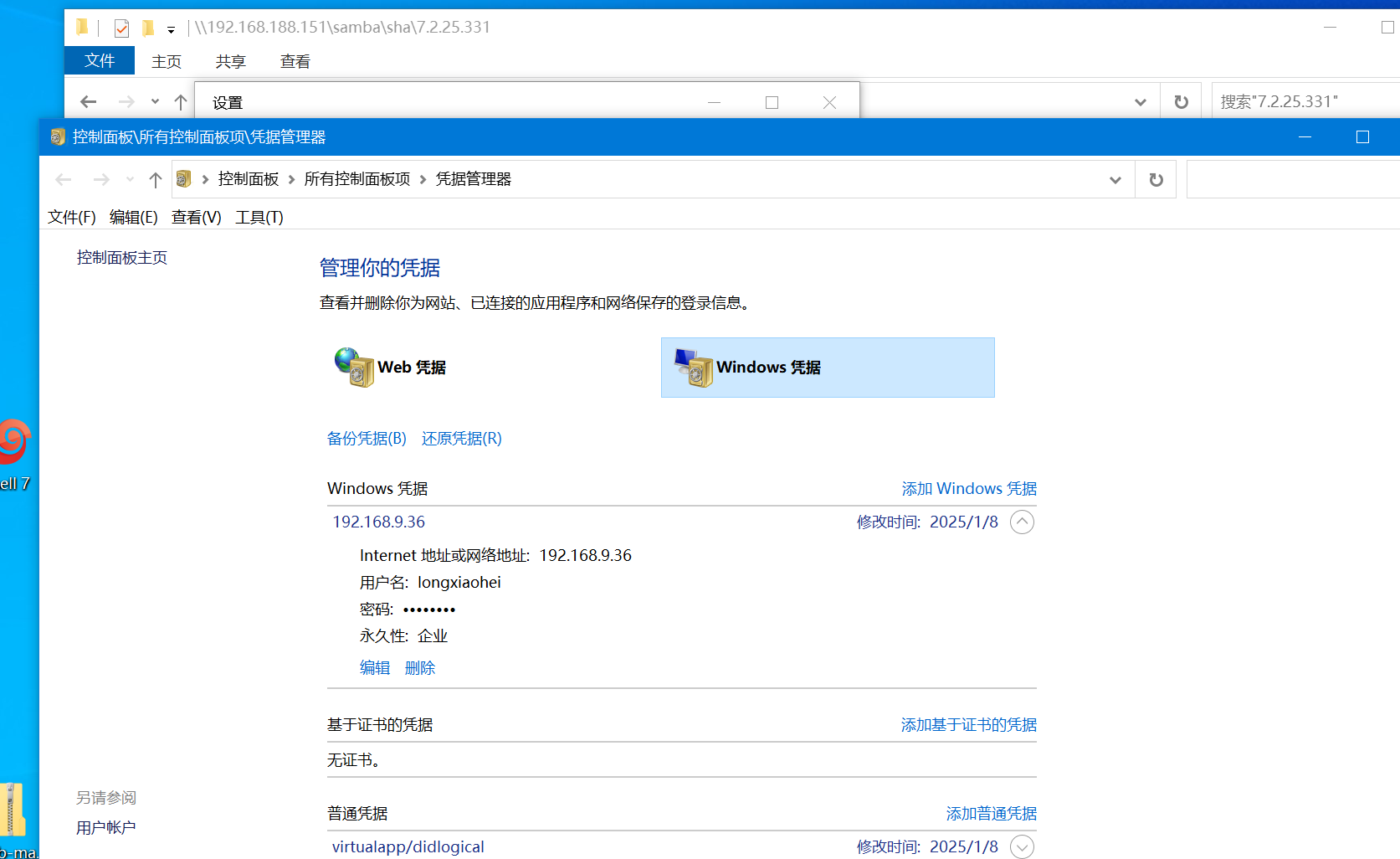Open the 文件(F) menu

coord(72,218)
